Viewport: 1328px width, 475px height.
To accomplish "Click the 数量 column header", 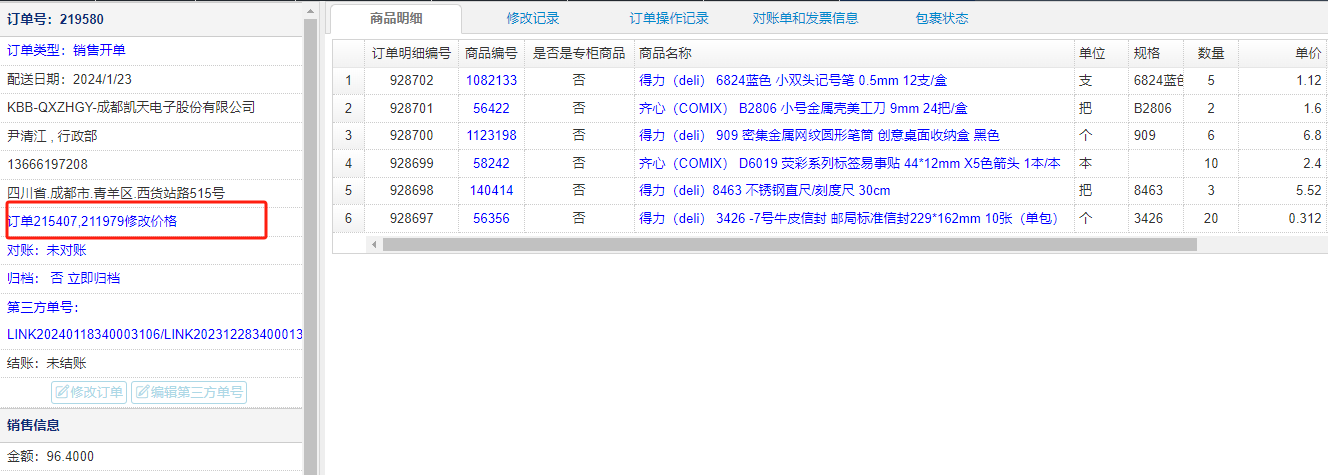I will click(x=1211, y=53).
